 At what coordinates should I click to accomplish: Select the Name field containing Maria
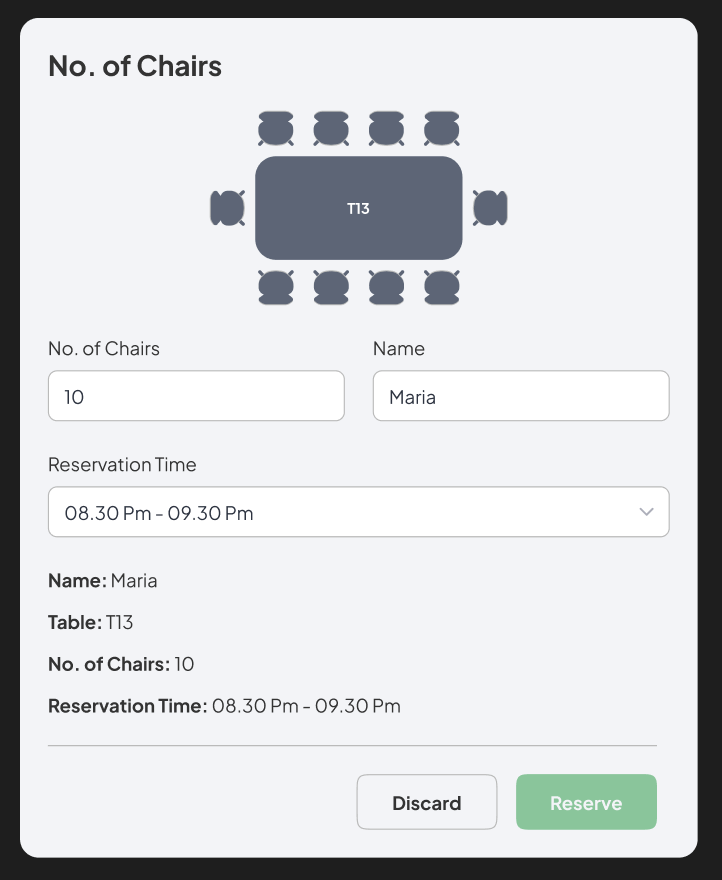coord(520,396)
